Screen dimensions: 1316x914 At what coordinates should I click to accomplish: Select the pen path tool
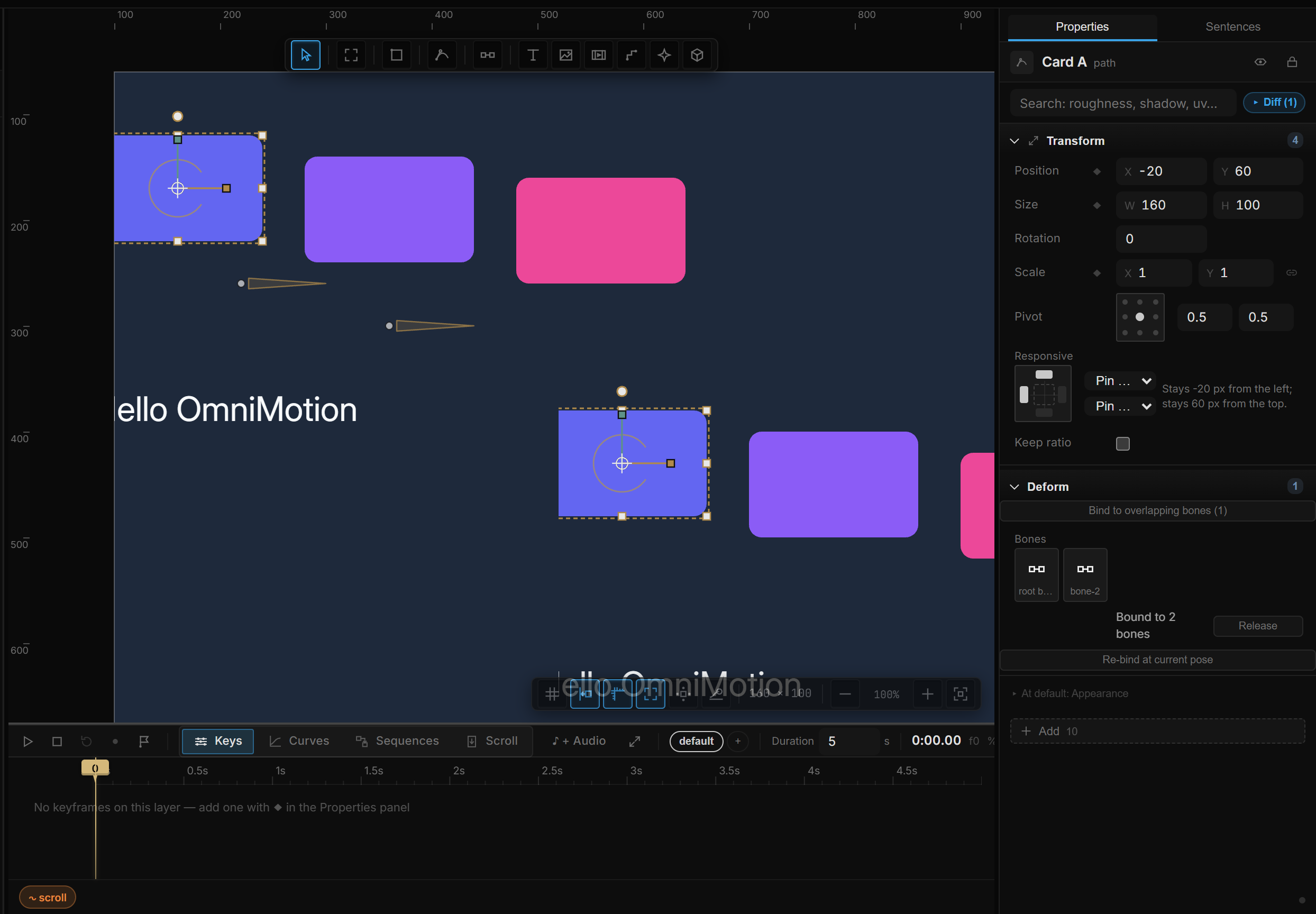click(442, 55)
